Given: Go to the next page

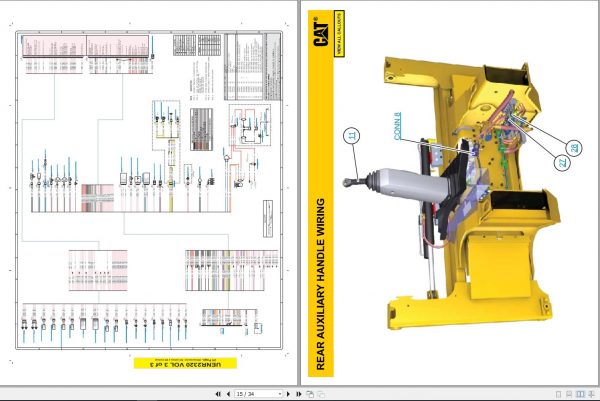Looking at the screenshot, I should (288, 394).
